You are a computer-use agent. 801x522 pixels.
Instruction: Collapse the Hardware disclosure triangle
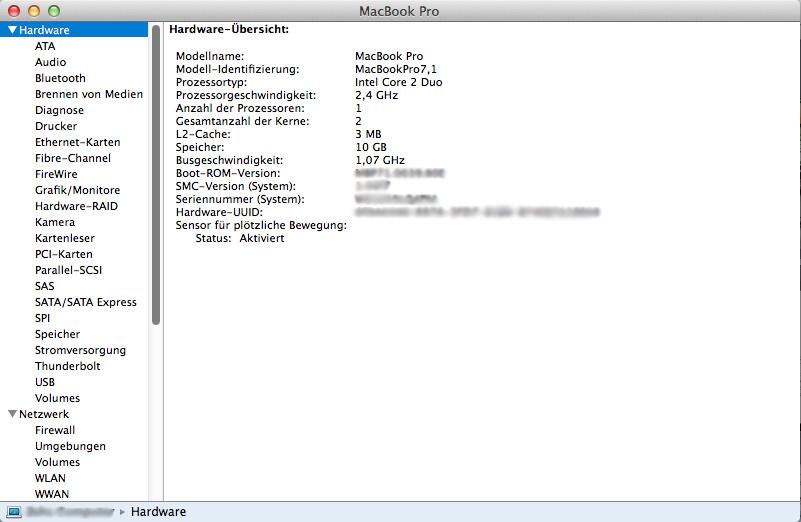pyautogui.click(x=13, y=30)
